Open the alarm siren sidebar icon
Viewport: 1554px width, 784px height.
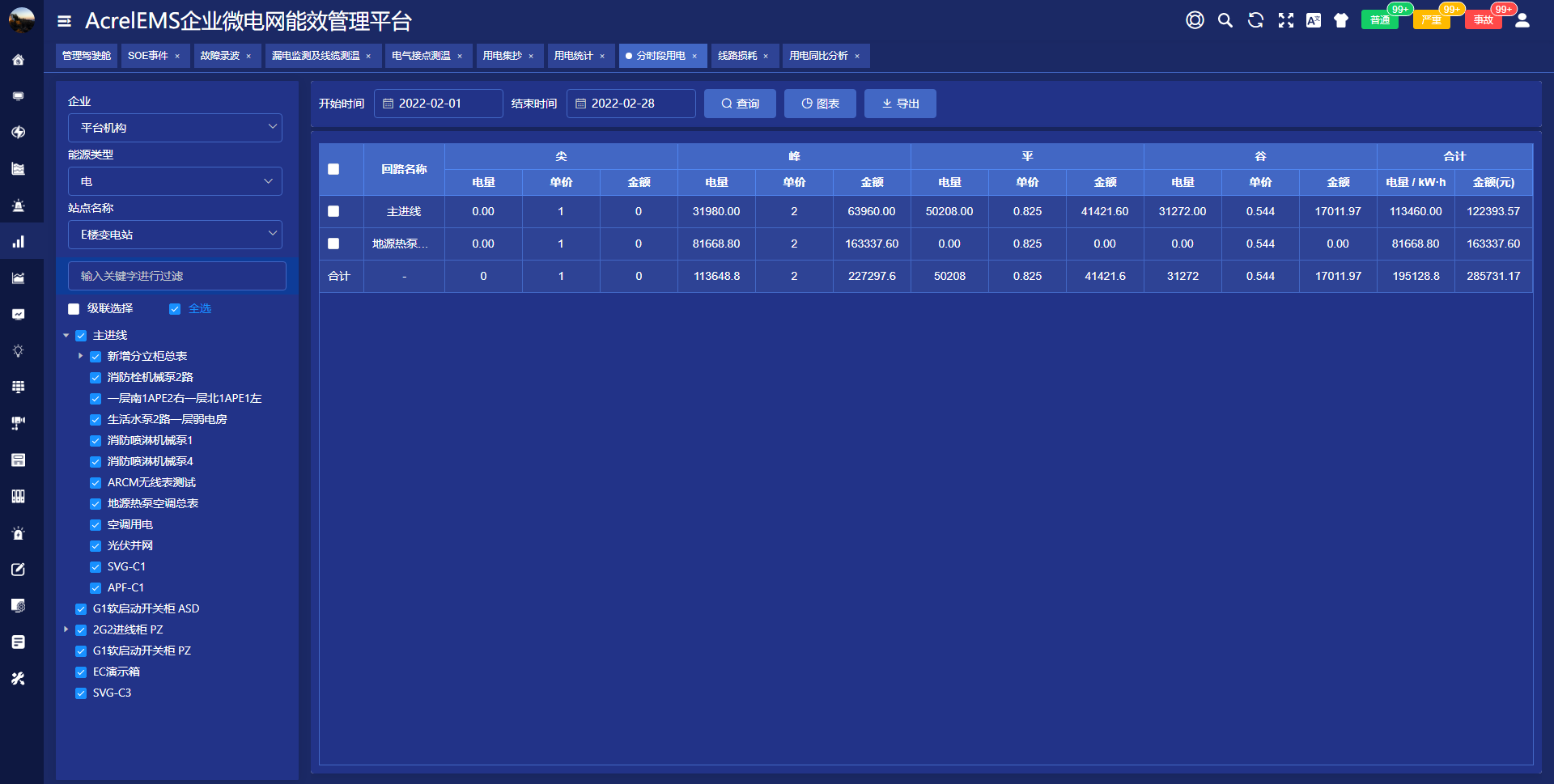pos(18,206)
